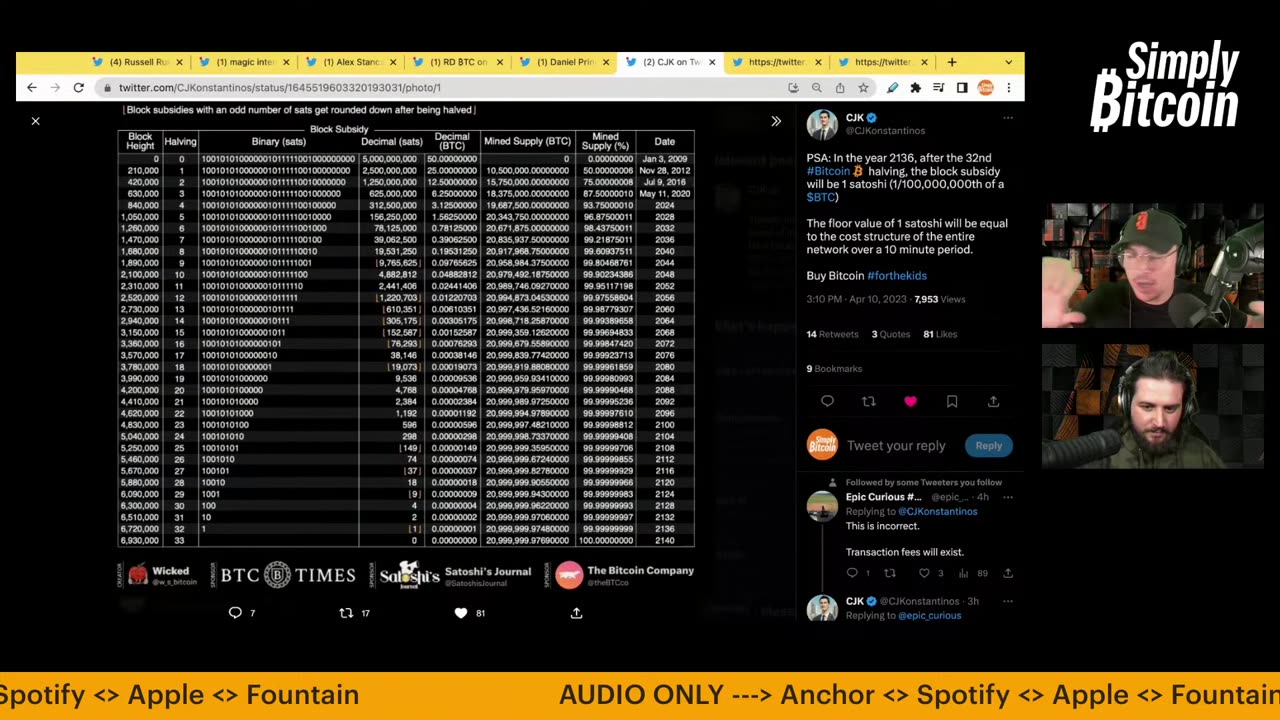Expand the tab search chevron
This screenshot has width=1280, height=720.
coord(1008,62)
